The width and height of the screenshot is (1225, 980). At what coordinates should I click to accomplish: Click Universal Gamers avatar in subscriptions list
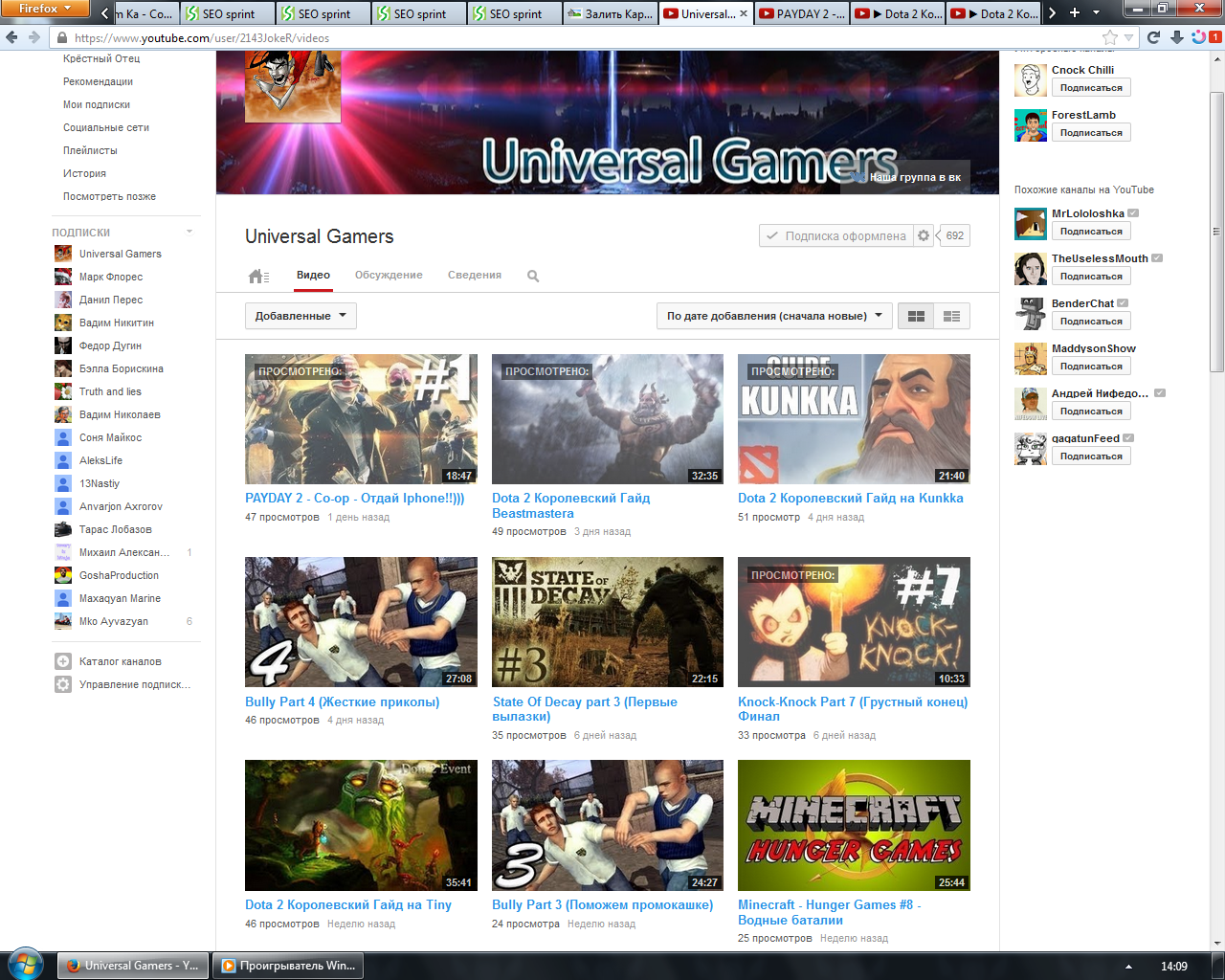(63, 254)
